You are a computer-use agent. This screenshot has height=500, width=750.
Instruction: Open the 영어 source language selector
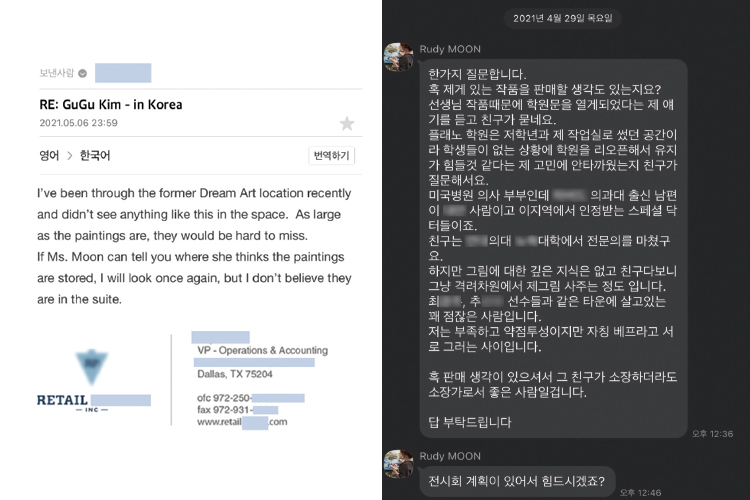pyautogui.click(x=49, y=156)
